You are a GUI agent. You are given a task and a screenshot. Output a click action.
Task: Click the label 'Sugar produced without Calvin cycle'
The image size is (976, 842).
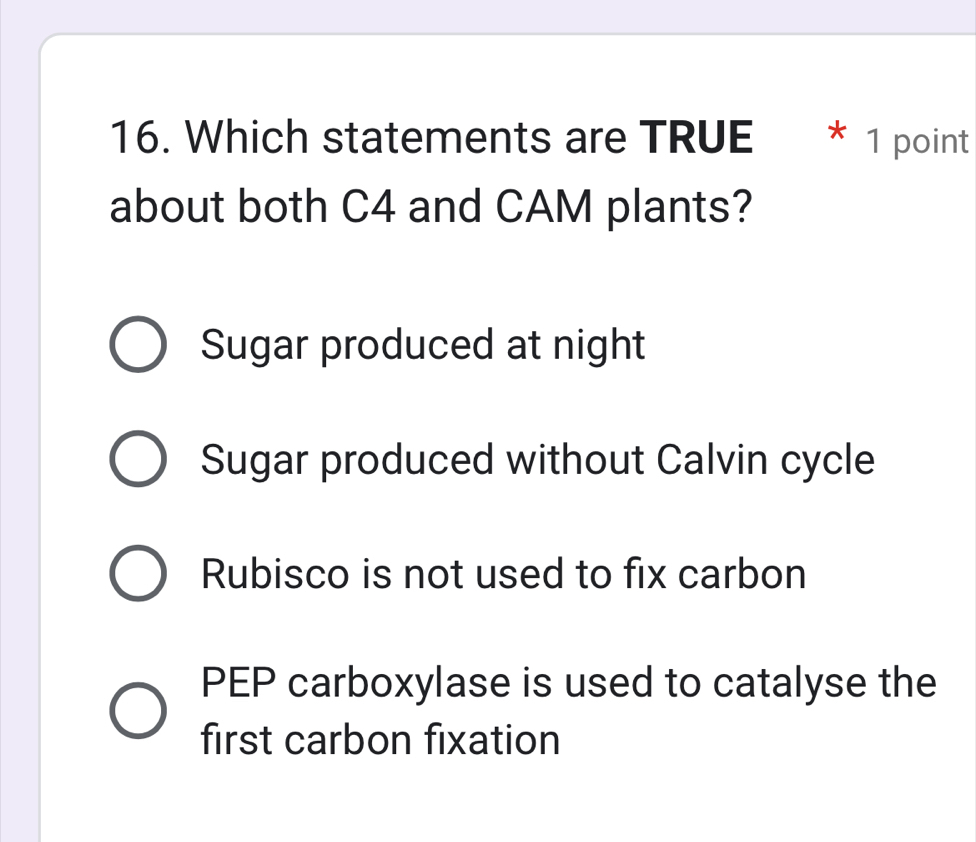point(538,460)
